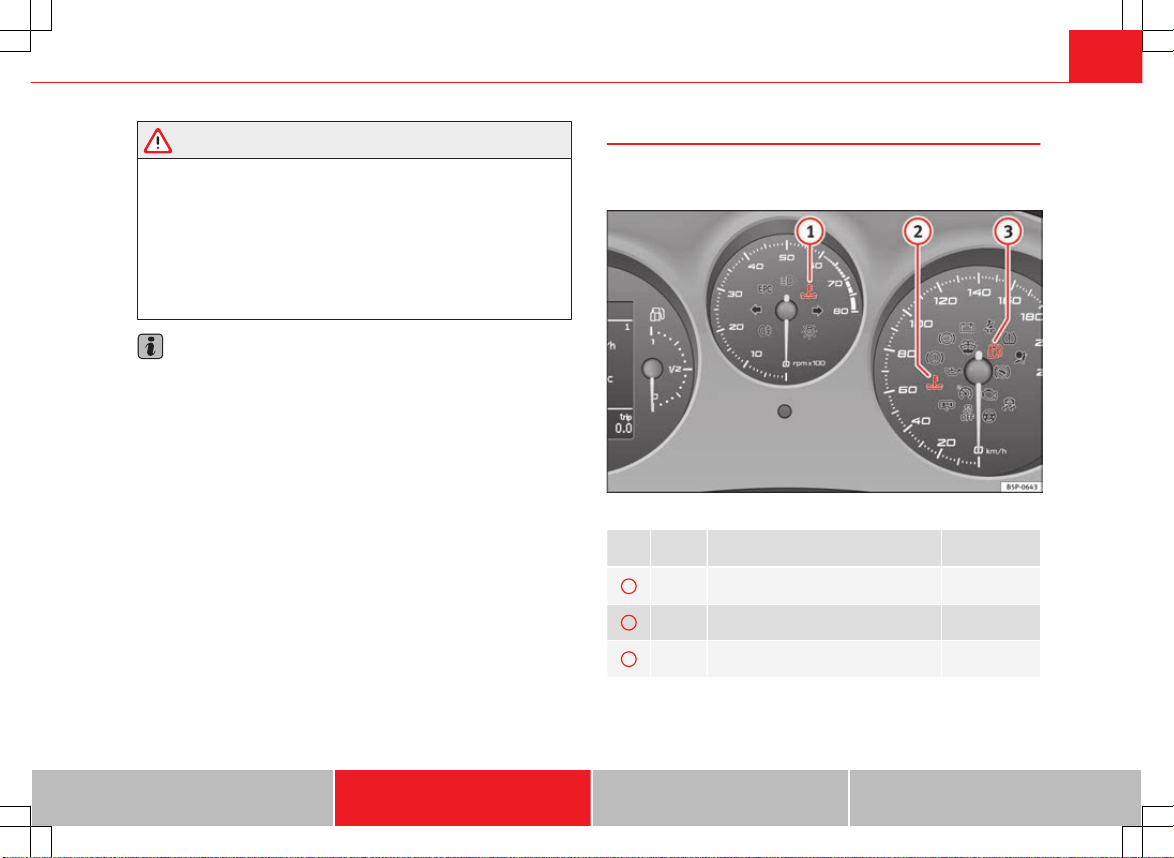
Task: Select the red tab in bottom navigation bar
Action: [463, 797]
